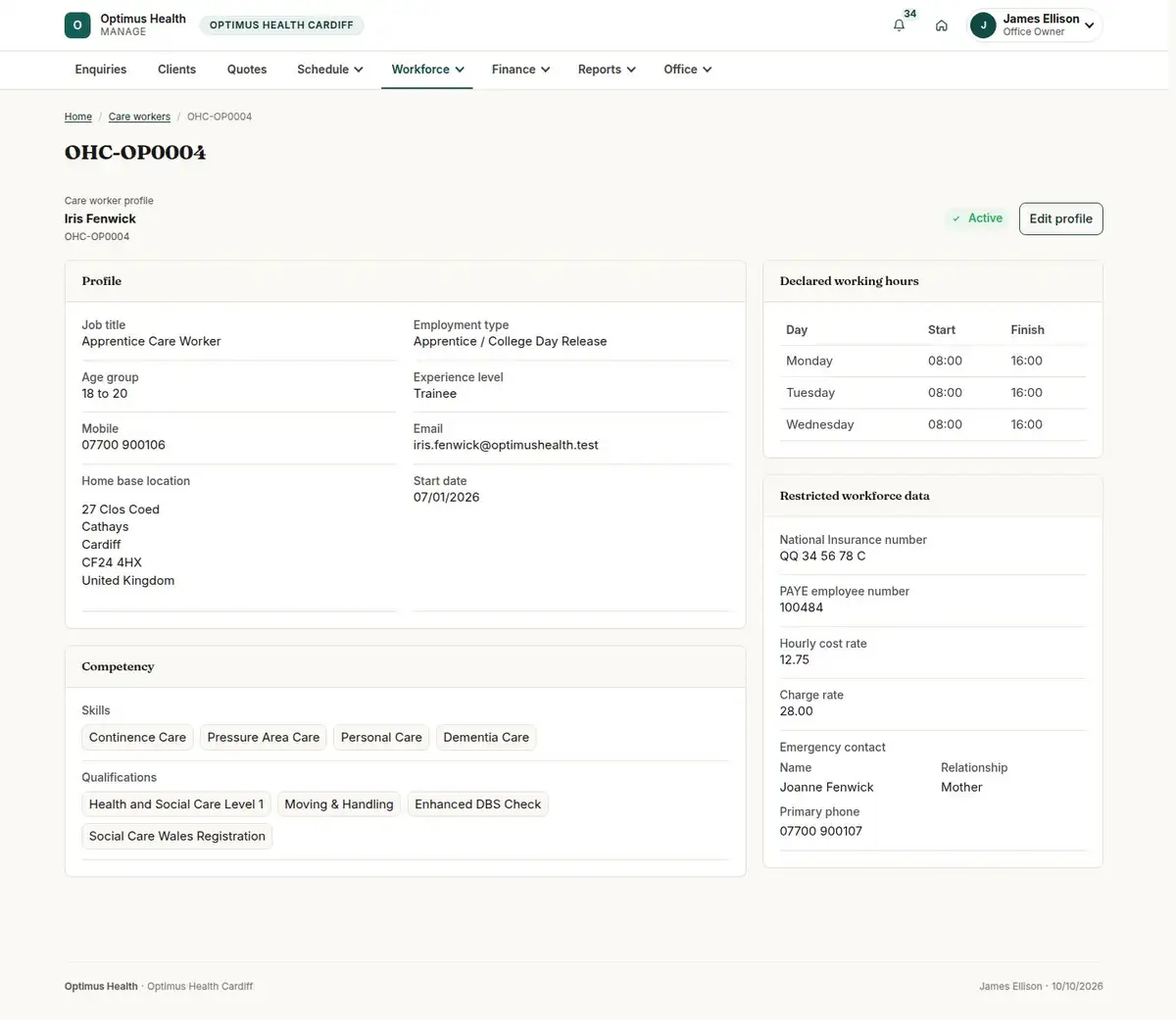Screen dimensions: 1176x1020
Task: Click the Wednesday row in working hours
Action: 933,424
